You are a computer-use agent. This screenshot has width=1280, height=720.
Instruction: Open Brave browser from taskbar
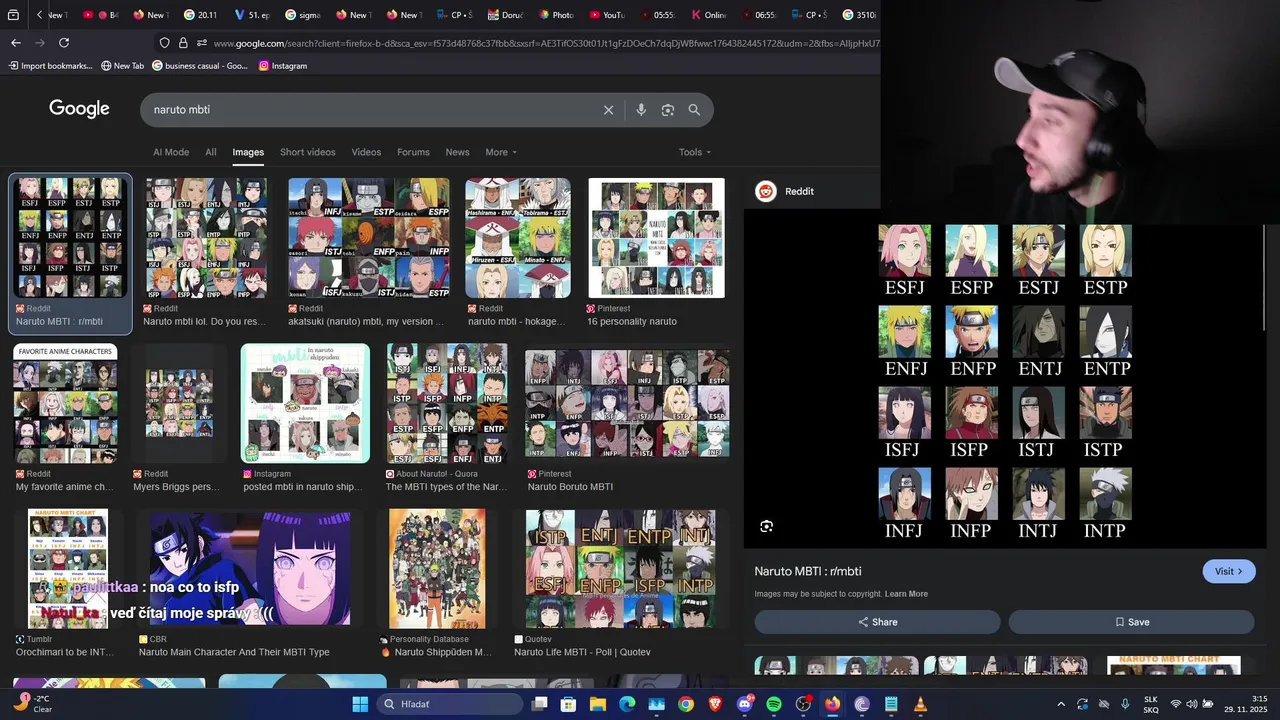pyautogui.click(x=715, y=704)
